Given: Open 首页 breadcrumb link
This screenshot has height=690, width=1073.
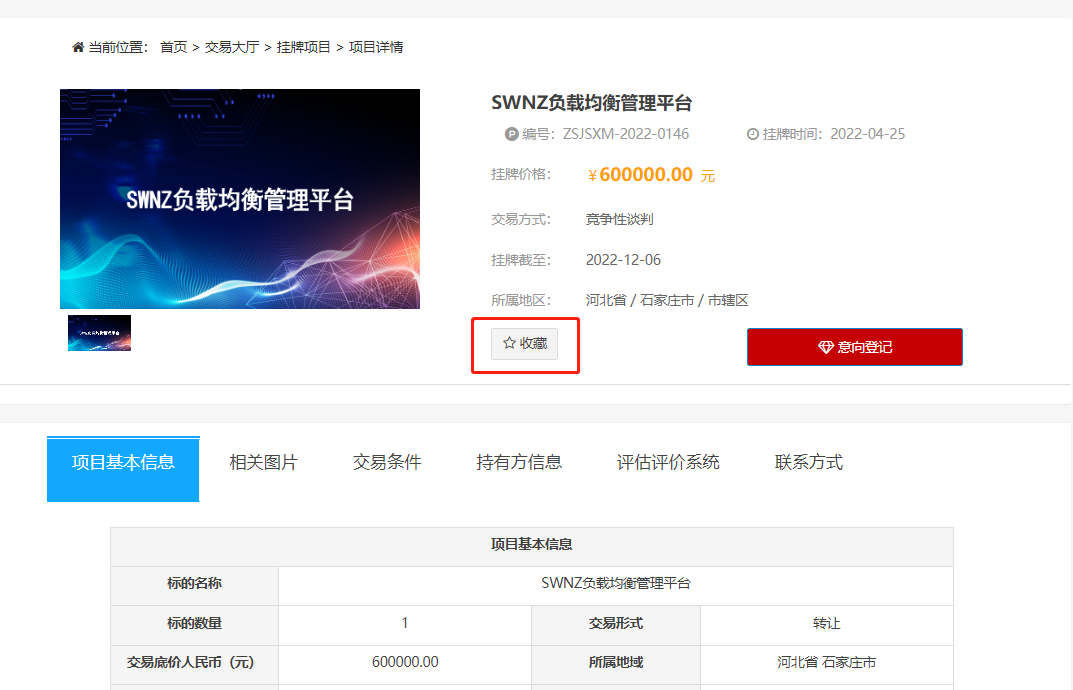Looking at the screenshot, I should point(173,47).
